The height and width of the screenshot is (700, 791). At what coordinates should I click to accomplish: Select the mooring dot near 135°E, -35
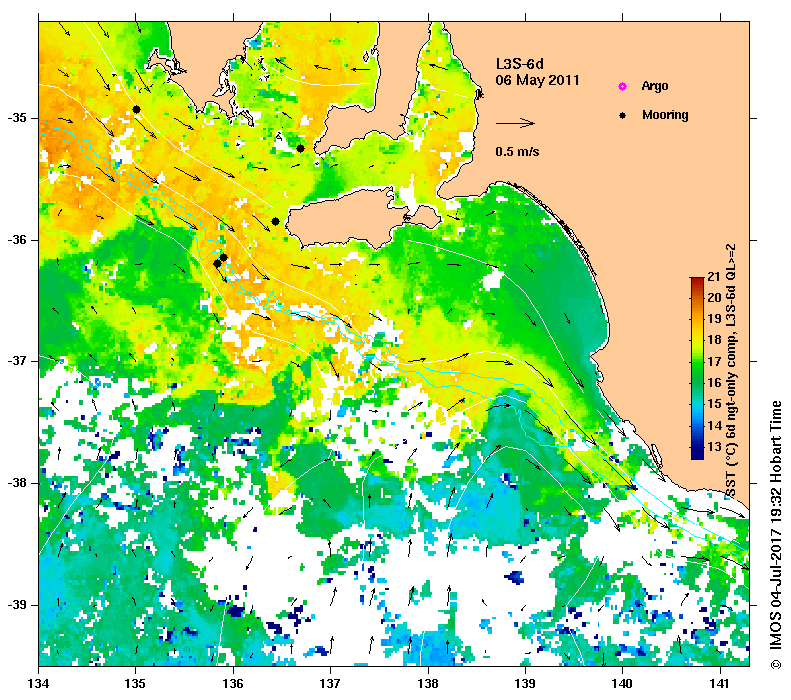(x=136, y=109)
